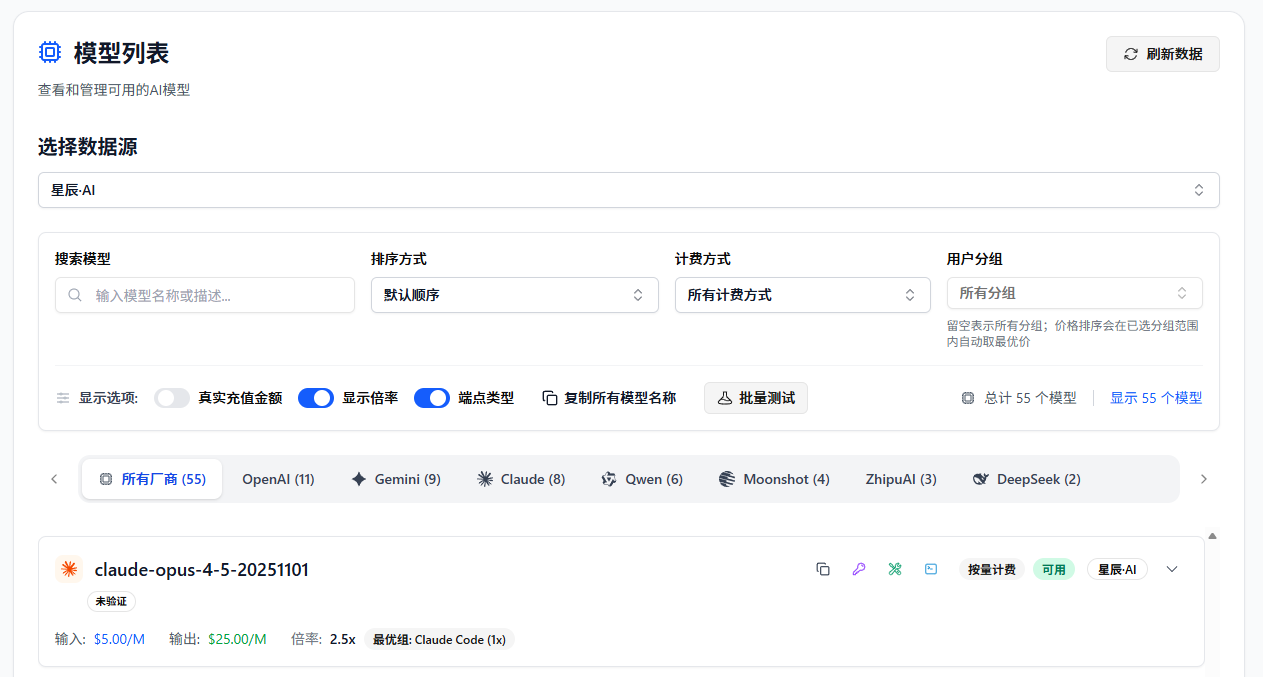Screen dimensions: 1263x677
Task: Expand the claude-opus-4-5-20251101 card chevron
Action: [x=1173, y=569]
